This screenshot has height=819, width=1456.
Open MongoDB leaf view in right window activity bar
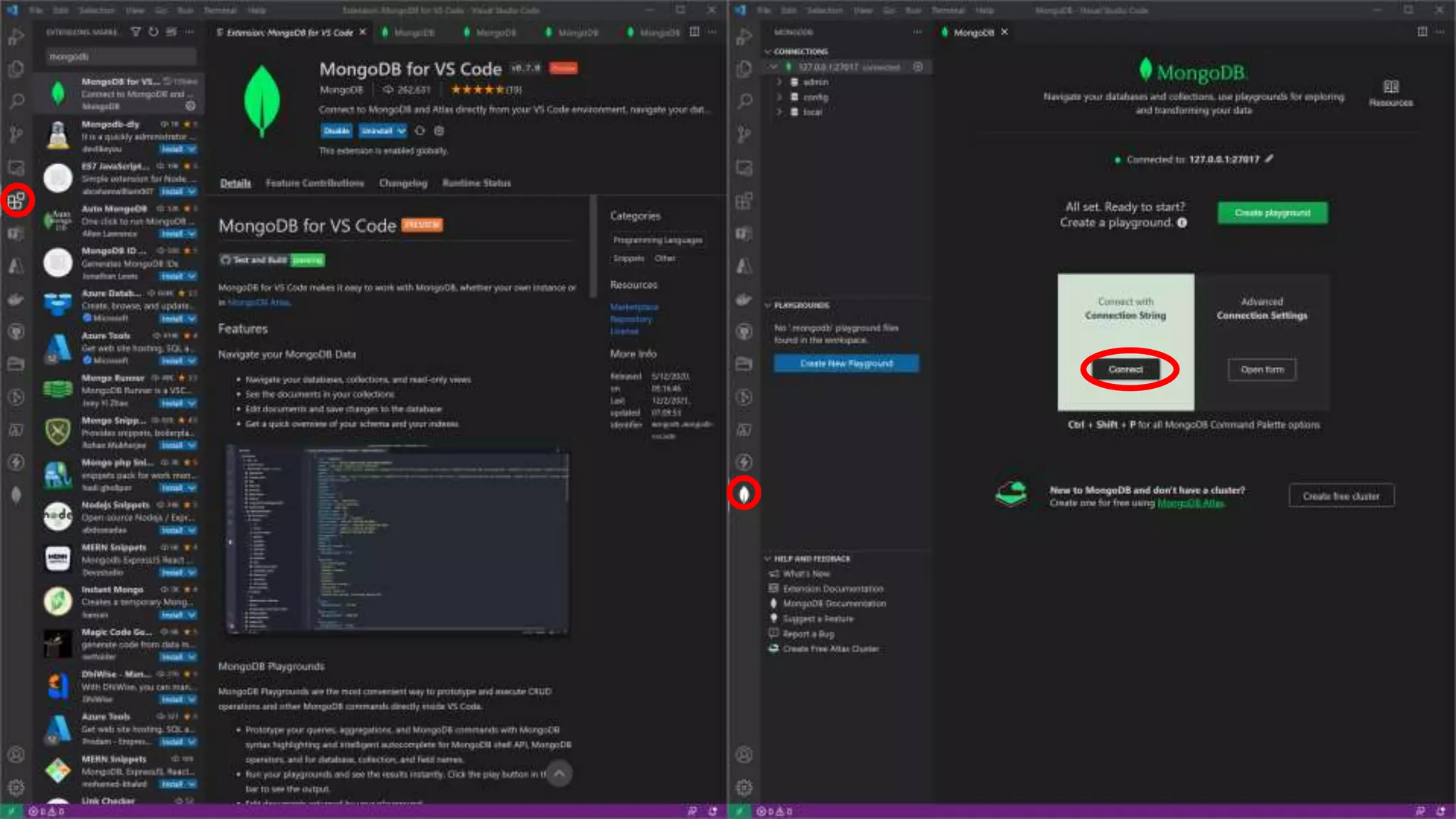click(744, 493)
